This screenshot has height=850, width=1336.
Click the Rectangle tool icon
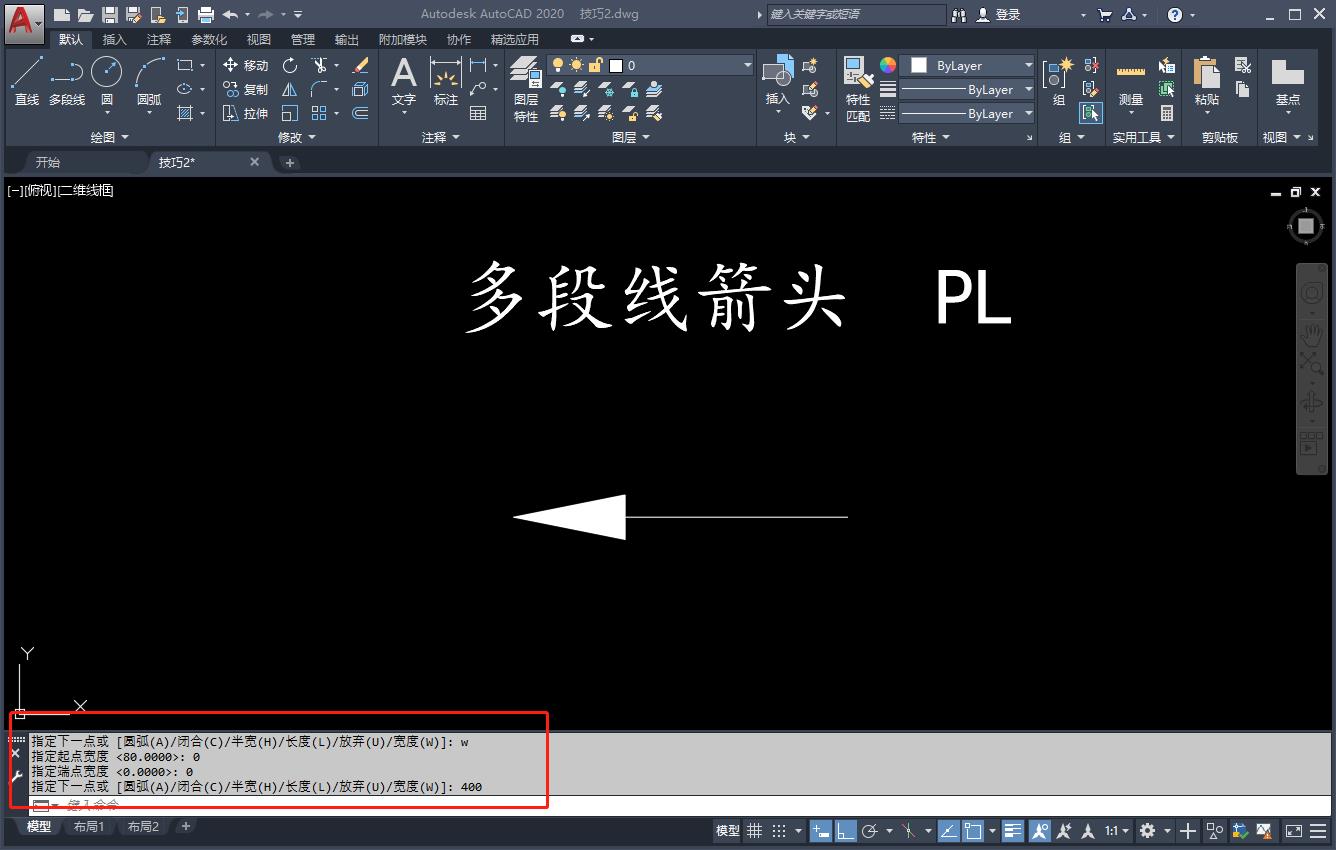click(185, 65)
